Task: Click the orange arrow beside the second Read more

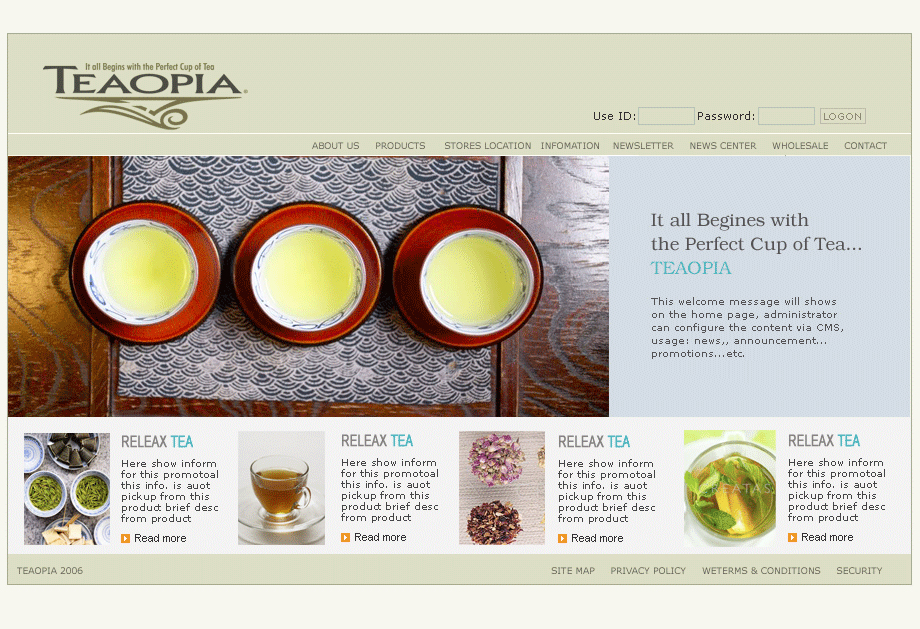Action: click(x=346, y=537)
